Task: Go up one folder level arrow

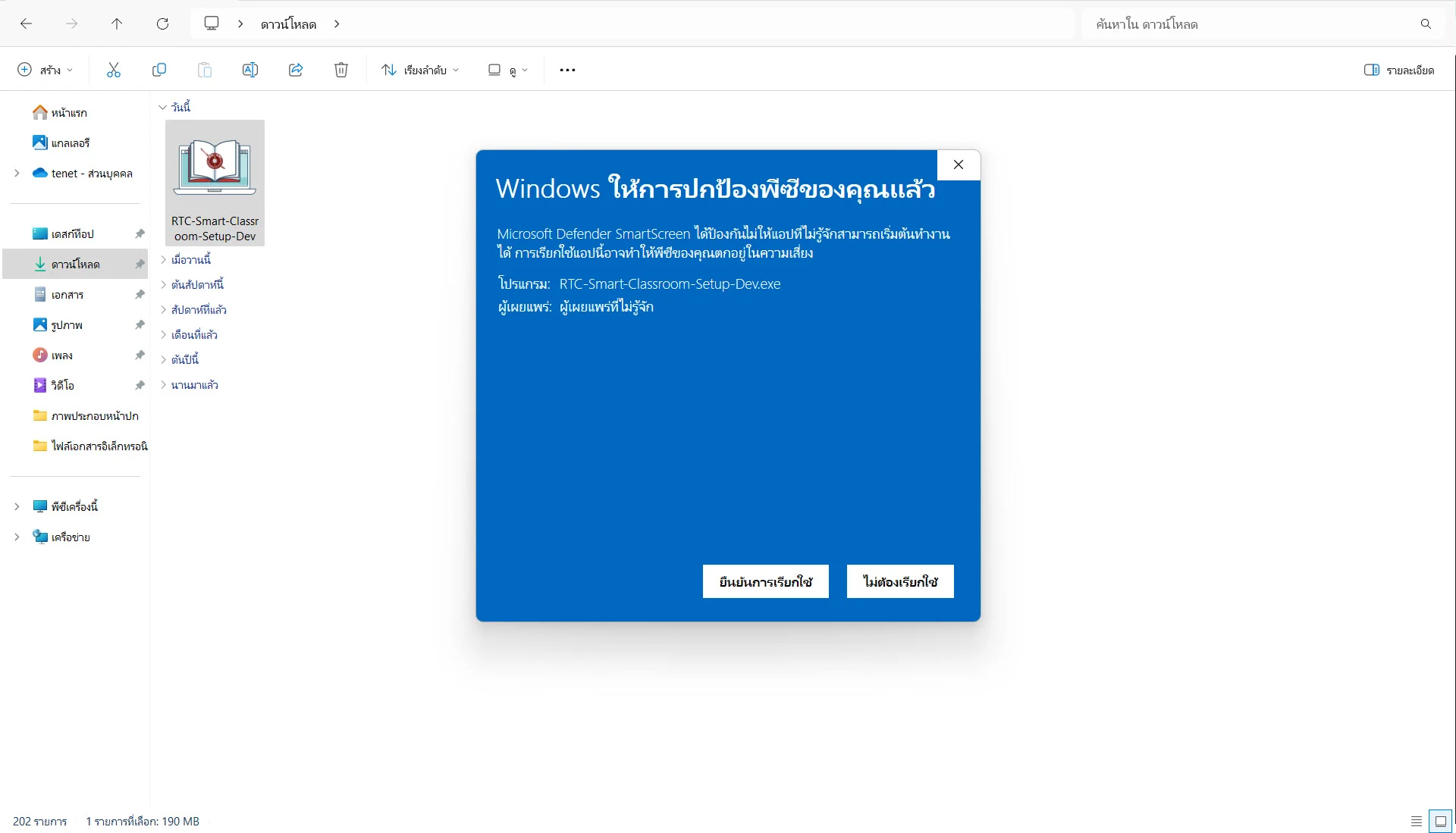Action: [x=117, y=23]
